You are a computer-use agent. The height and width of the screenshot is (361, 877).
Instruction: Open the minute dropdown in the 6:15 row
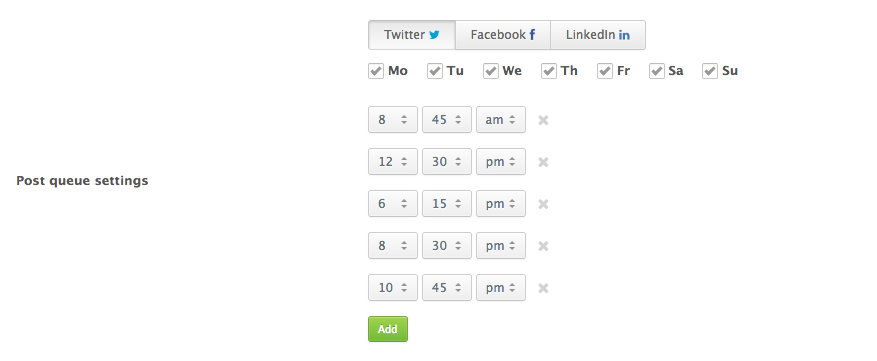447,204
